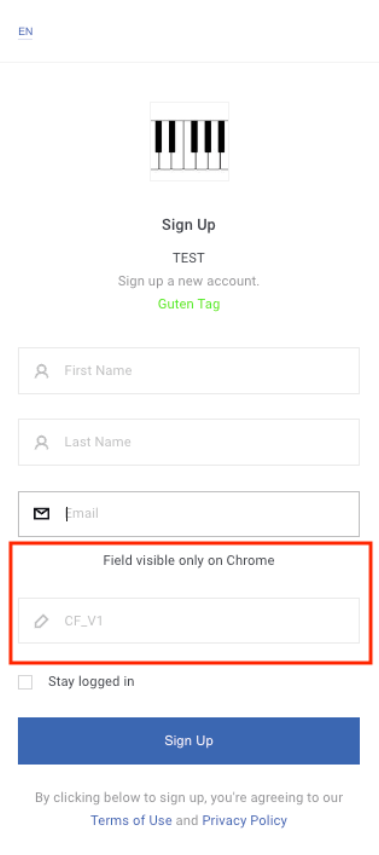
Task: Open the Privacy Policy link
Action: tap(244, 820)
